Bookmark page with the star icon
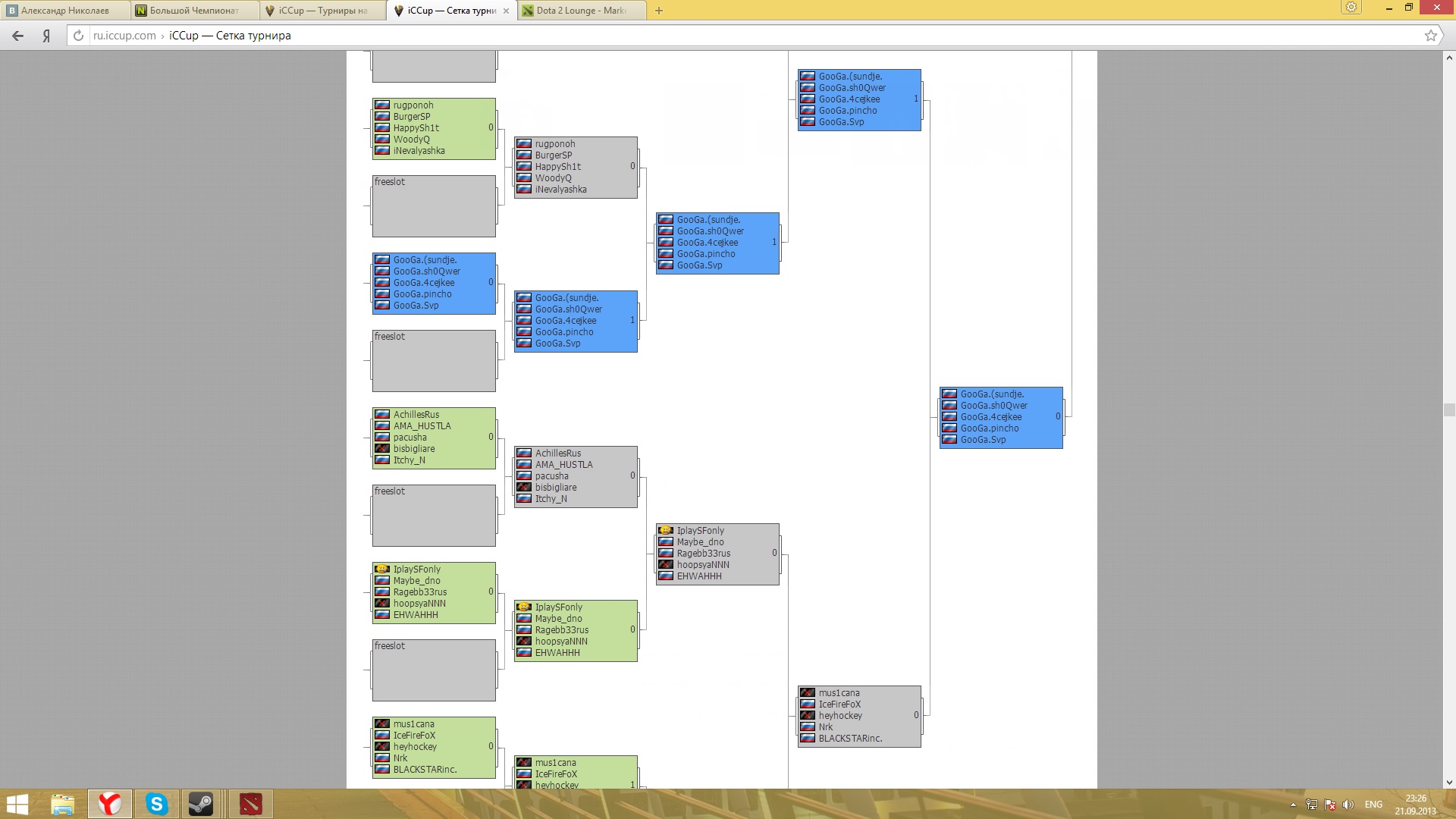This screenshot has height=819, width=1456. 1431,36
